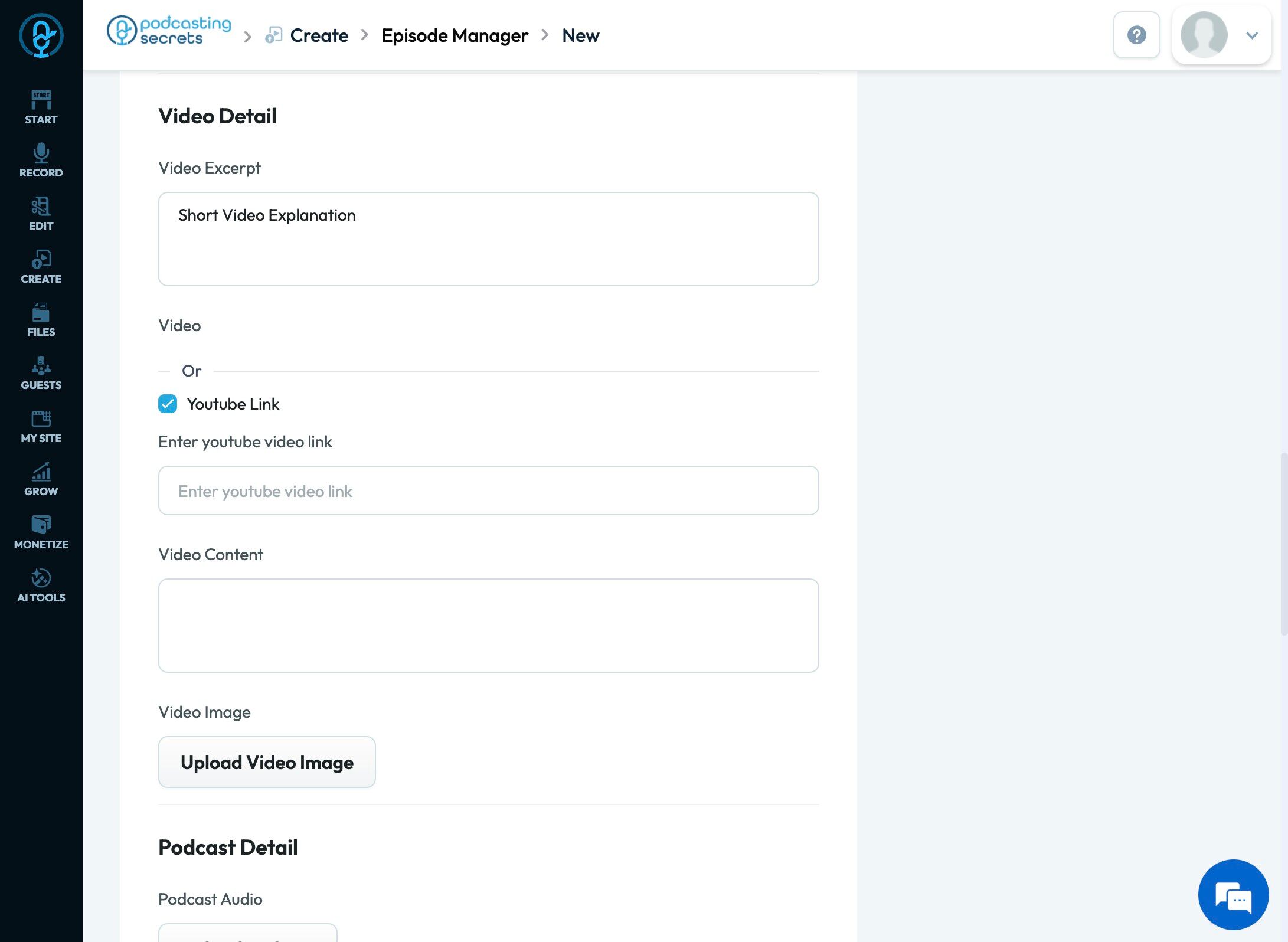Uncheck the Youtube Link checkbox

[x=168, y=404]
